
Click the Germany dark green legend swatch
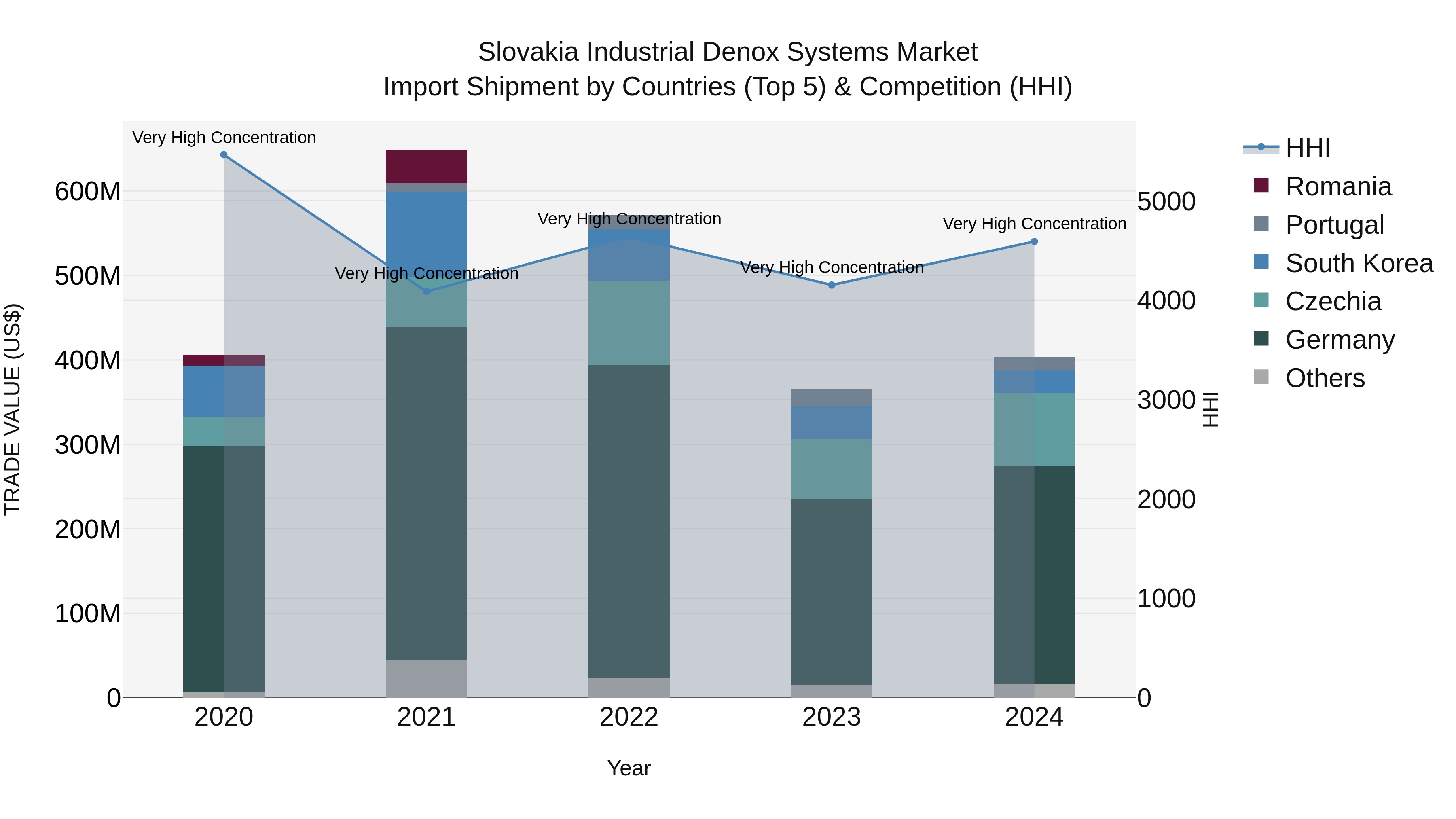point(1261,339)
